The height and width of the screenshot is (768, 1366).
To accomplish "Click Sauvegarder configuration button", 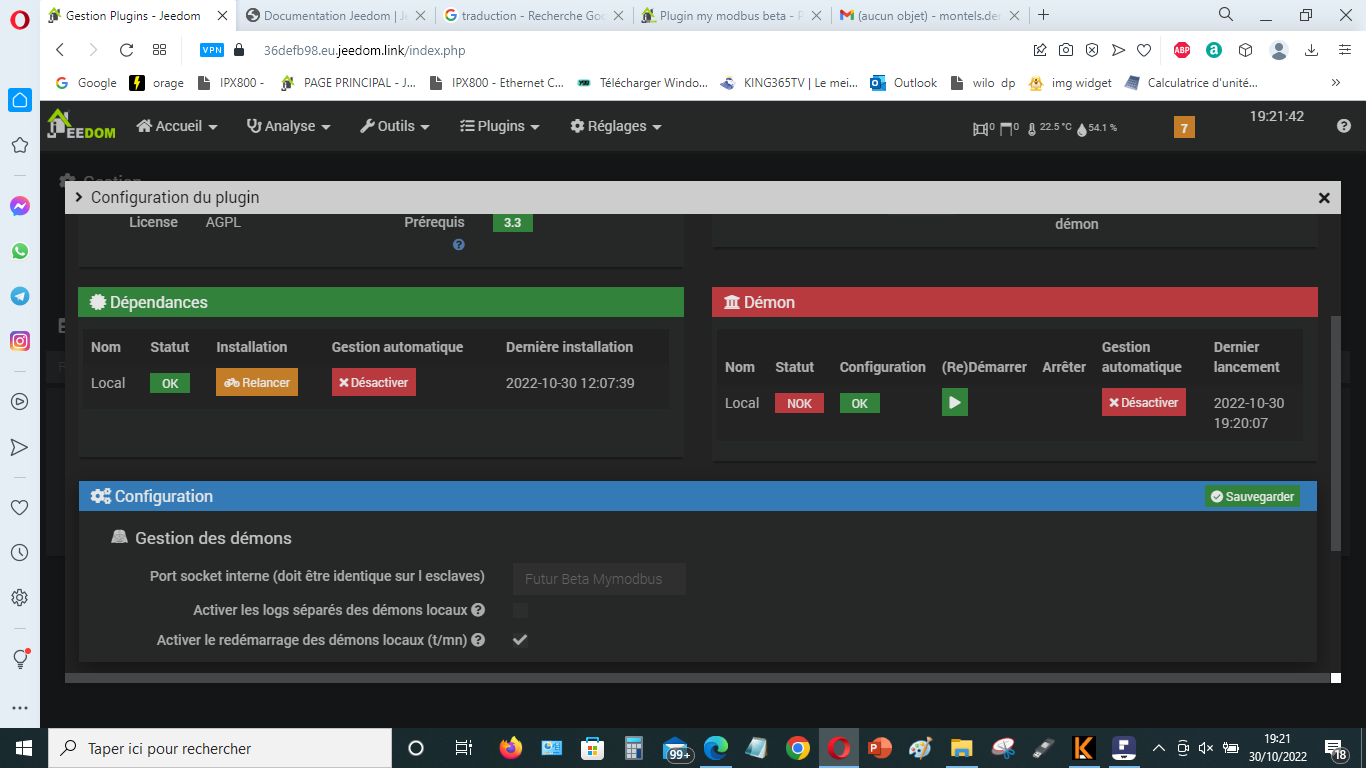I will pos(1252,496).
